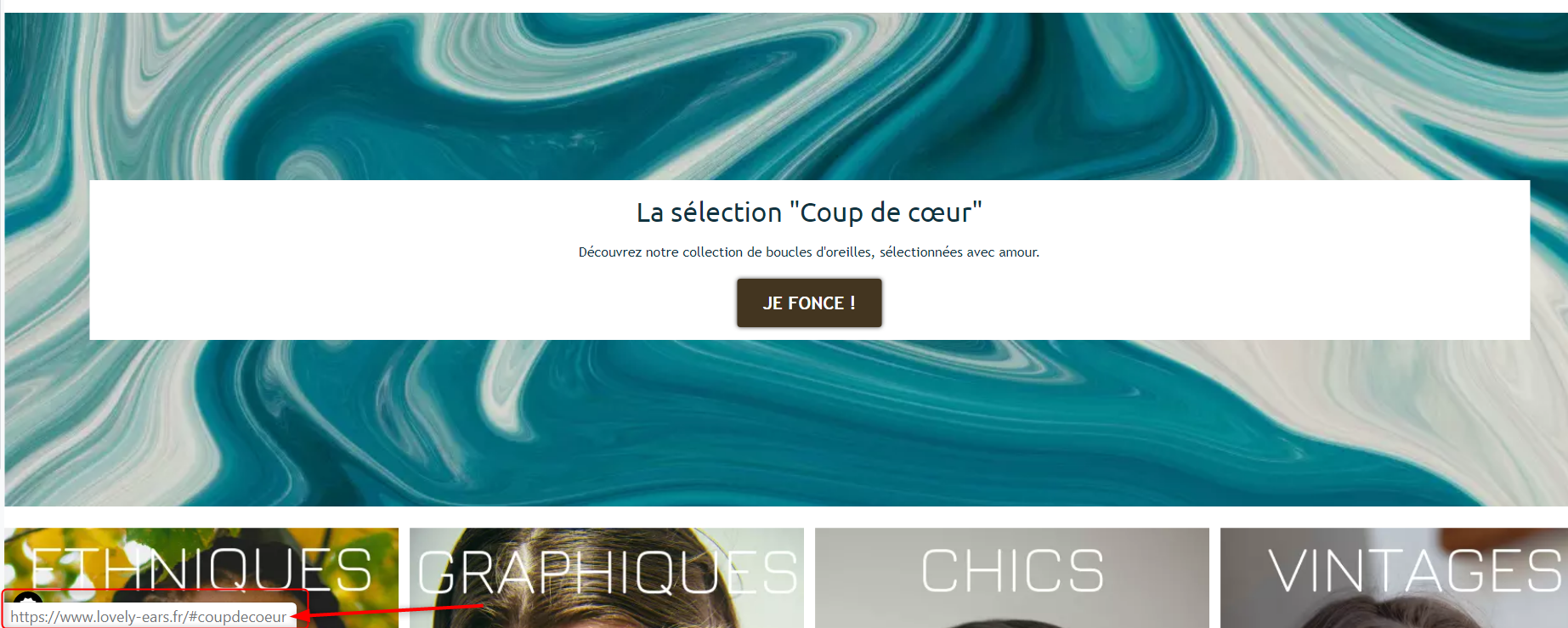Screen dimensions: 1568x628
Task: Click the JE FONCE ! button
Action: click(809, 303)
